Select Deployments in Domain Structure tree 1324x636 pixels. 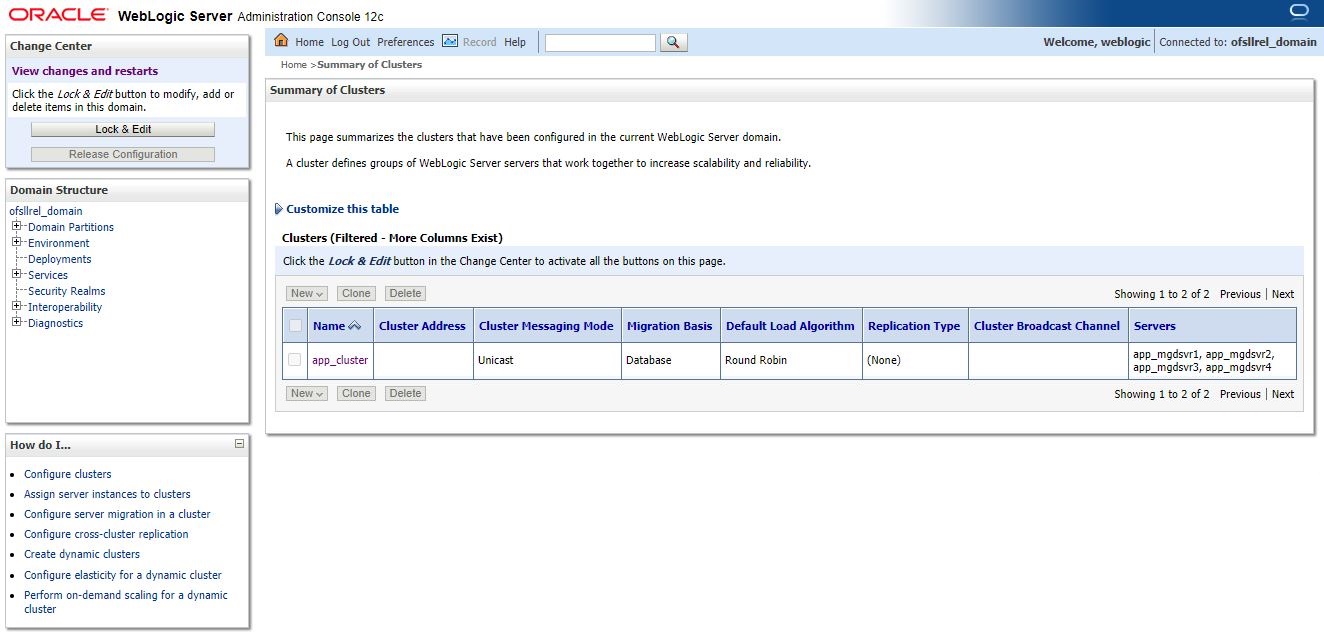[x=60, y=259]
